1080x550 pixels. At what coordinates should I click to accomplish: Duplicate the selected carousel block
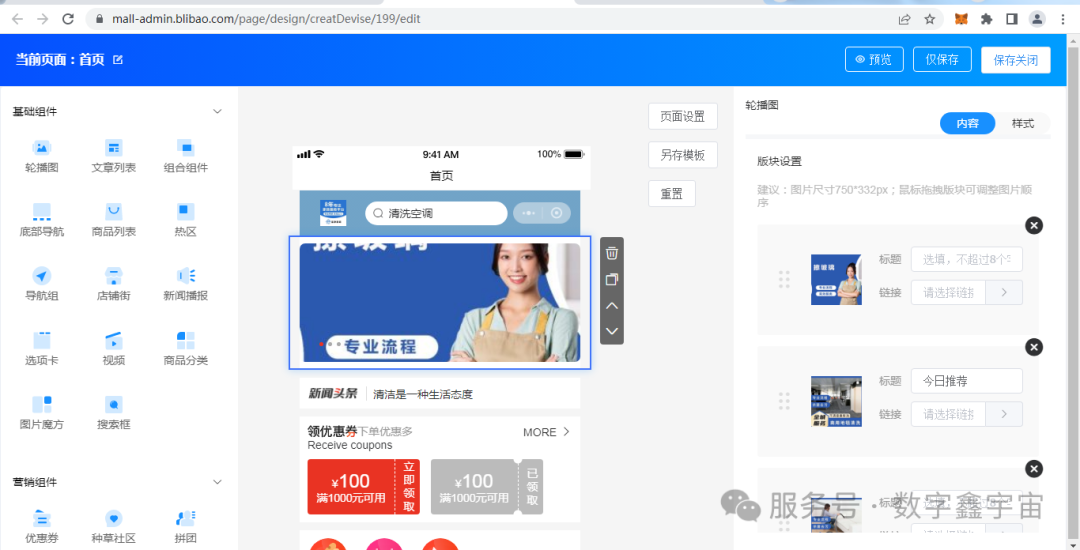point(612,279)
